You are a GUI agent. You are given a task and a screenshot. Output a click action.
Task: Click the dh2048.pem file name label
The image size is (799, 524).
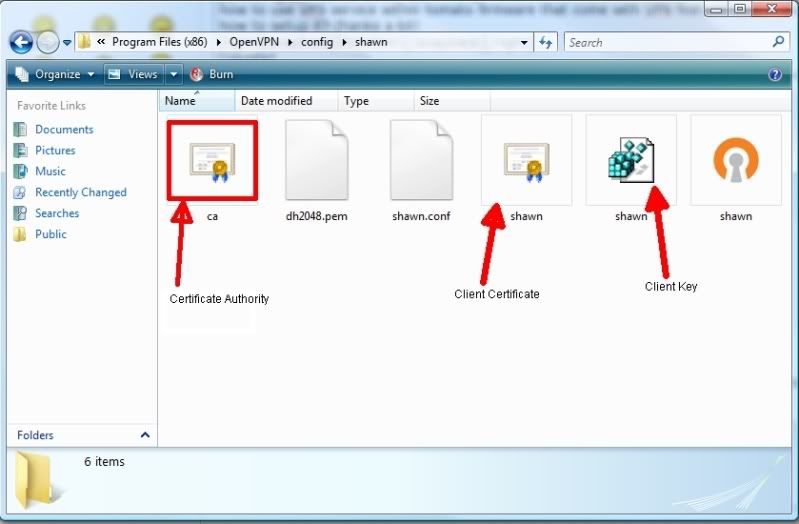[x=316, y=216]
